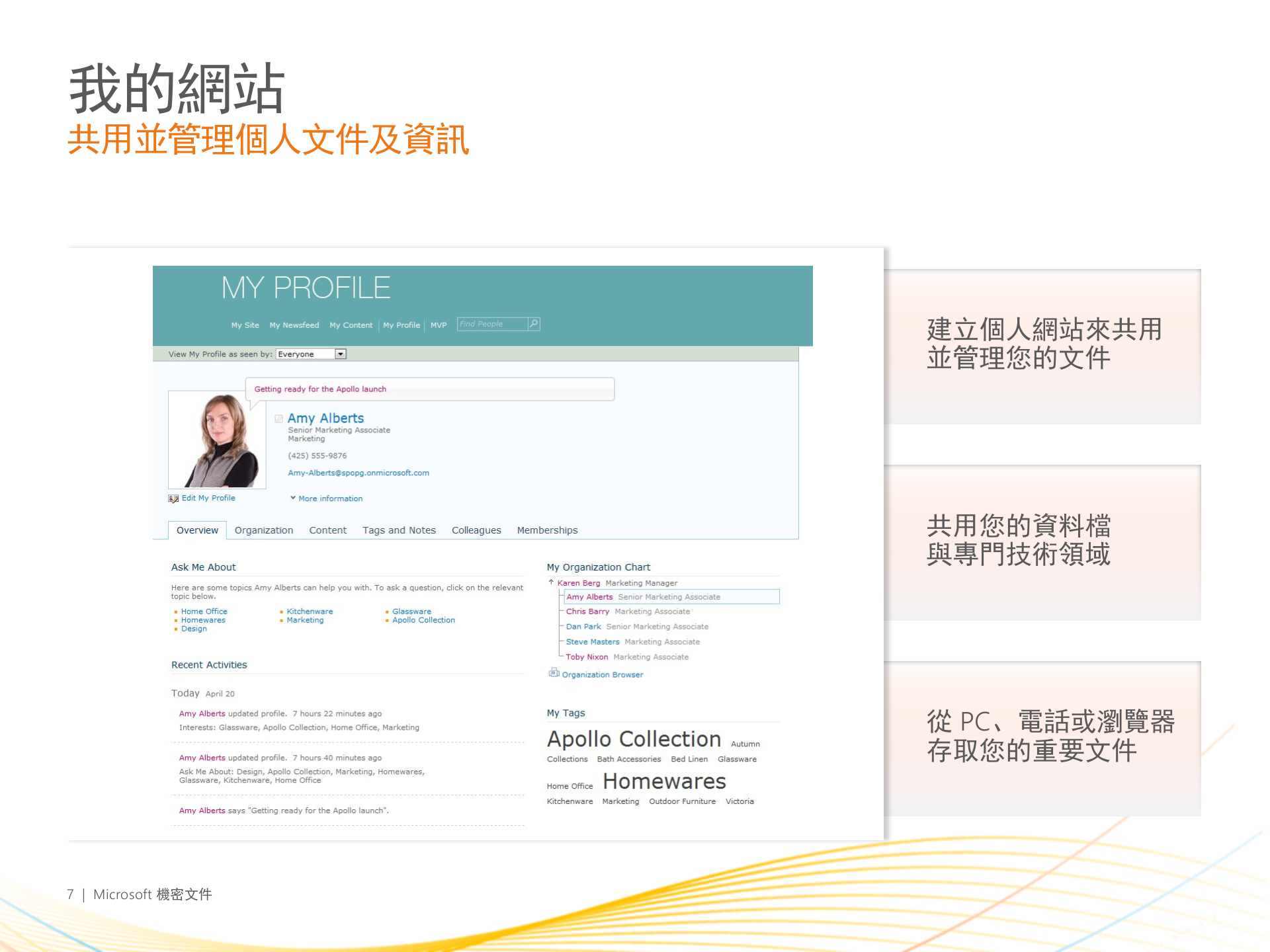Viewport: 1270px width, 952px height.
Task: Expand 'More information' below the profile
Action: pos(329,498)
